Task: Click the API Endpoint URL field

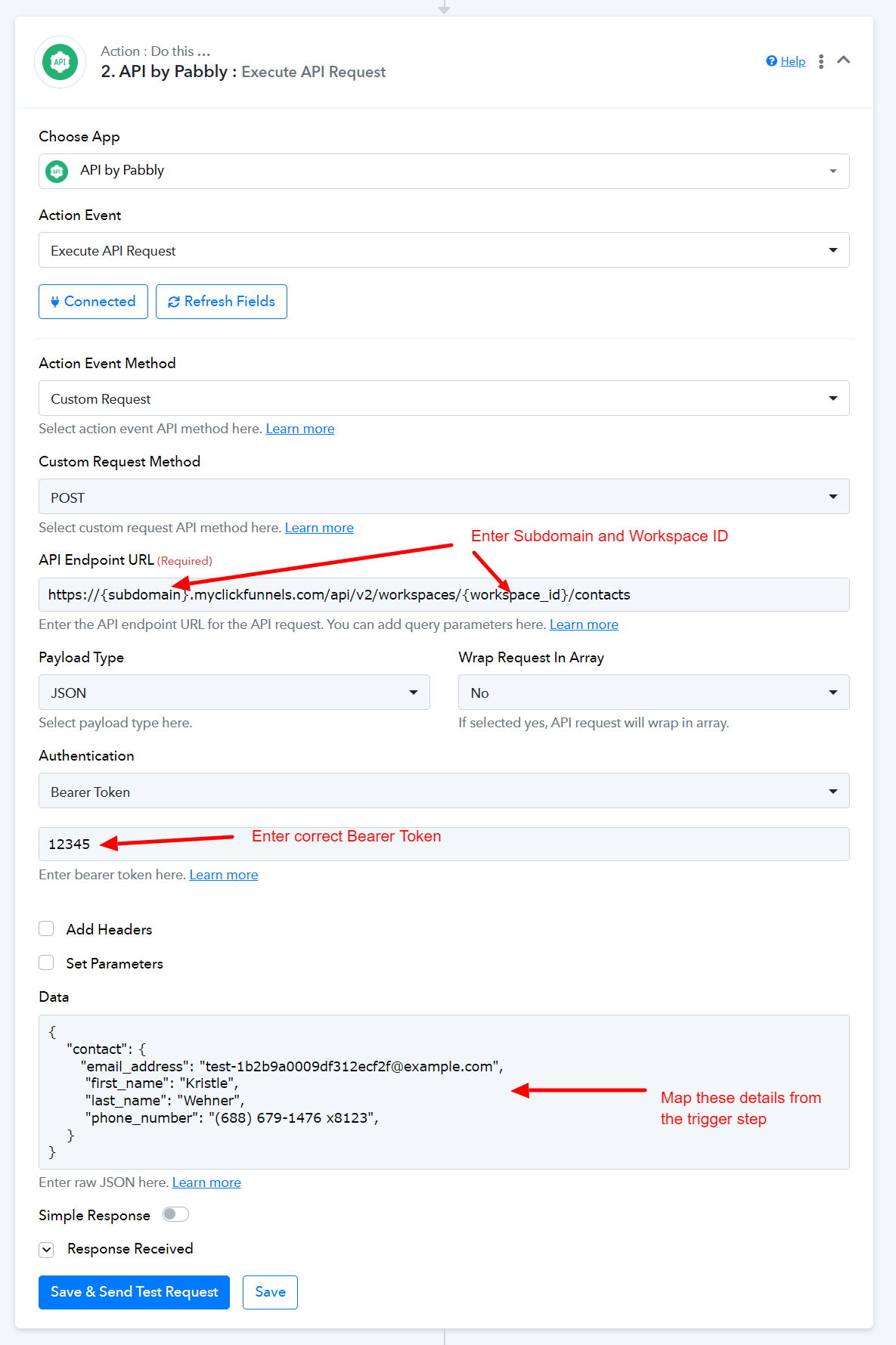Action: pos(444,595)
